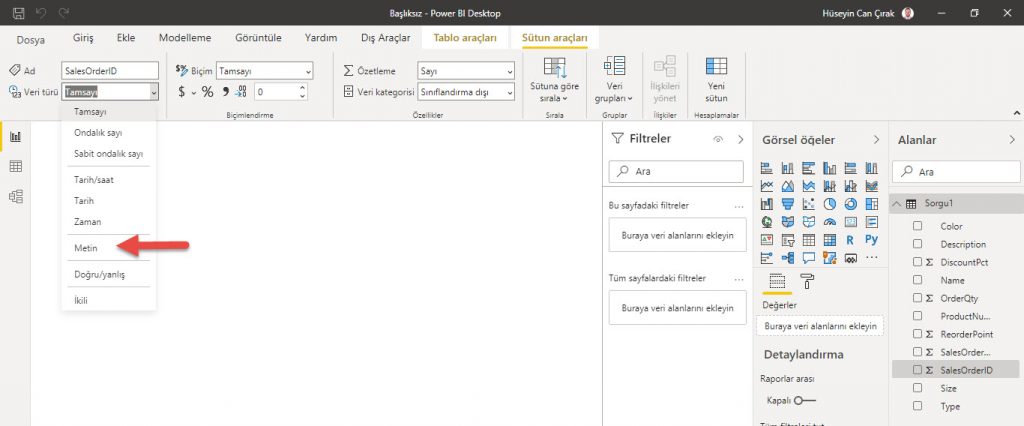Open the format paint roller tab
Viewport: 1024px width, 426px height.
click(807, 282)
